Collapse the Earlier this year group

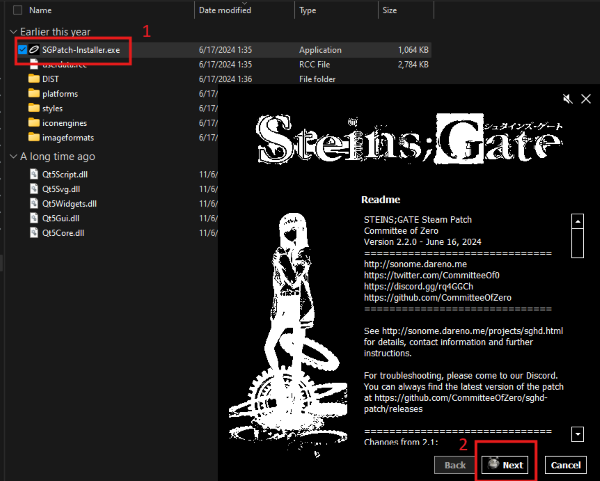click(x=13, y=32)
